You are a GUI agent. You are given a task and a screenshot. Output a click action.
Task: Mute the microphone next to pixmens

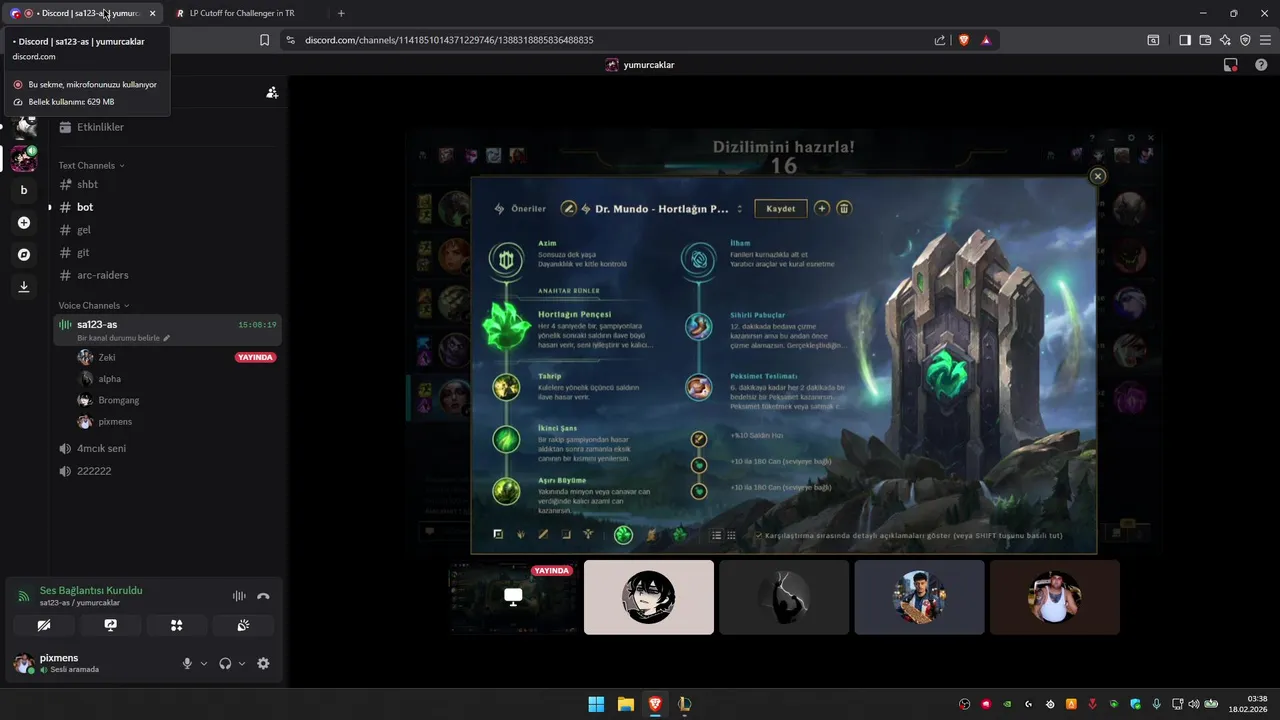coord(187,663)
